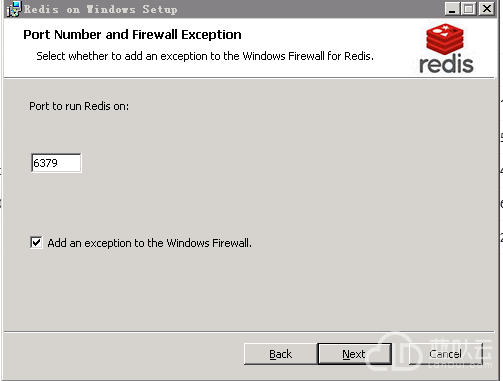Click the 'Add an exception to the Windows Firewall' label
The height and width of the screenshot is (381, 503).
[x=149, y=243]
